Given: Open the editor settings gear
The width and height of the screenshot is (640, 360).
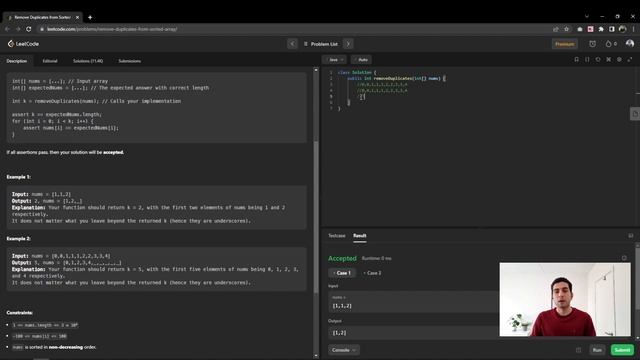Looking at the screenshot, I should point(619,60).
